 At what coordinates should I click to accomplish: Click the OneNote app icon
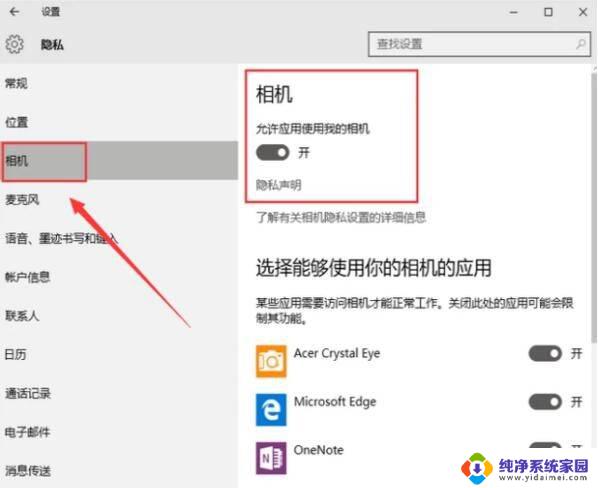[x=271, y=458]
